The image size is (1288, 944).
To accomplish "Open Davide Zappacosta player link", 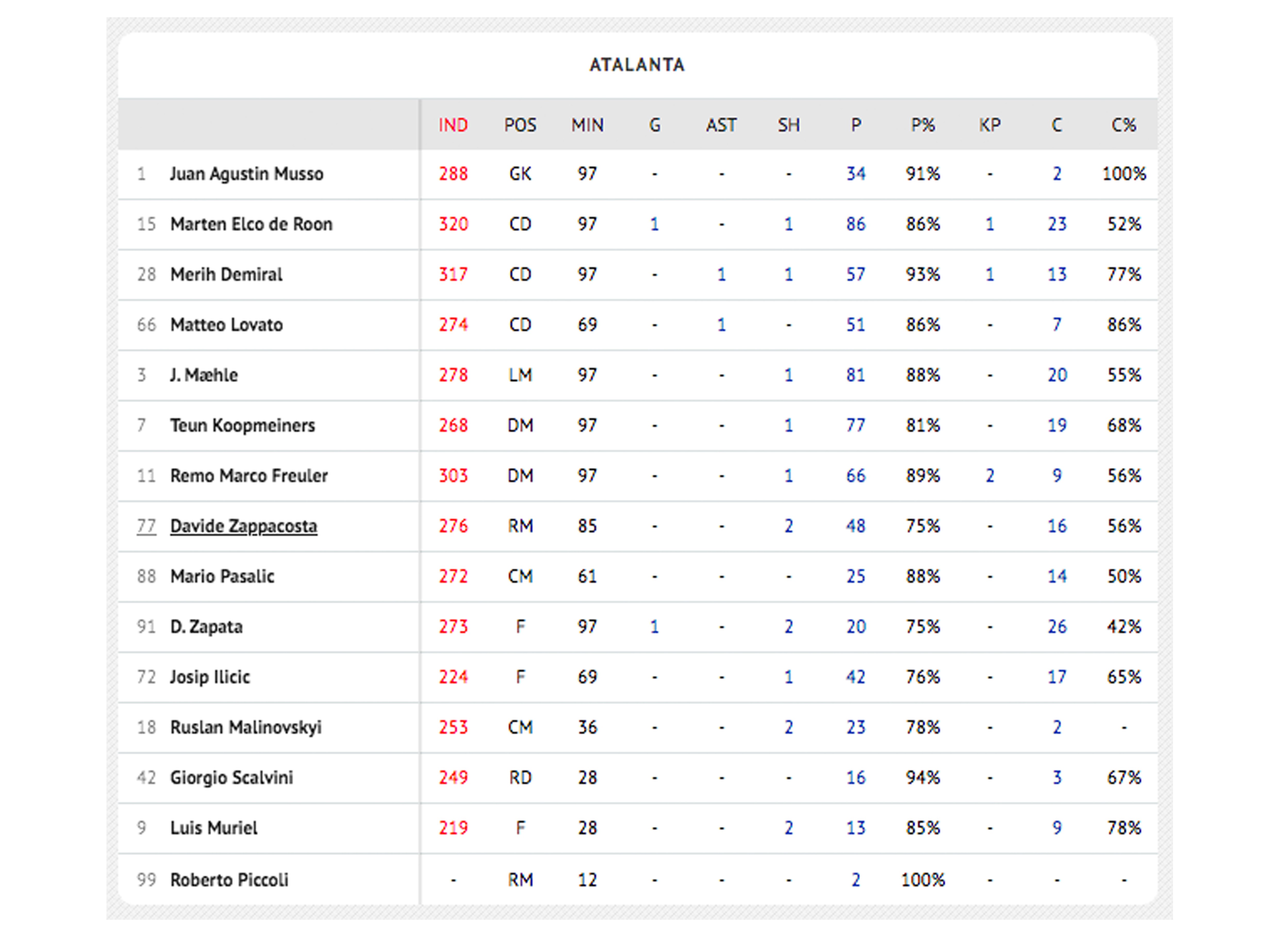I will pyautogui.click(x=243, y=526).
